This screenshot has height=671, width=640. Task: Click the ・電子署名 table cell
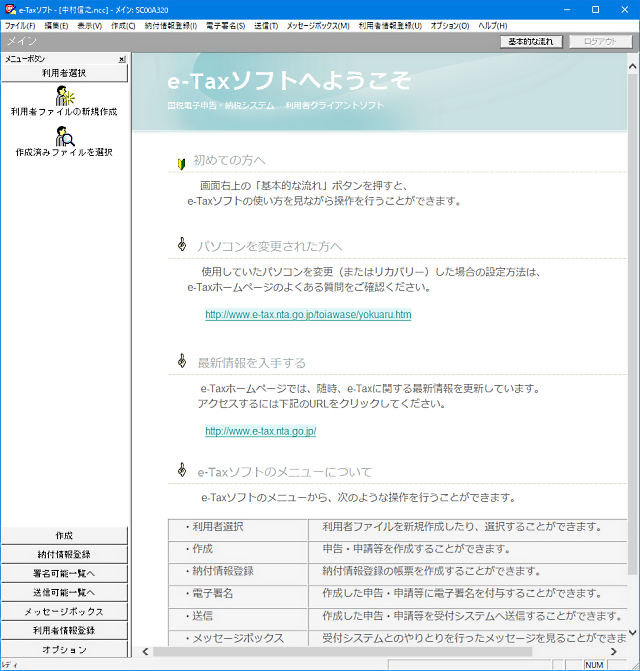tap(238, 597)
